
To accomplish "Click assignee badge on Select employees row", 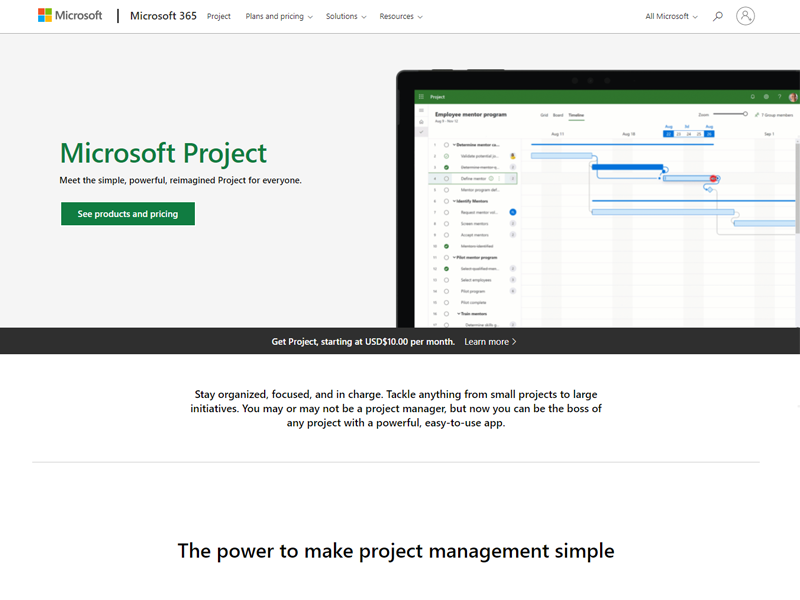I will tap(513, 280).
